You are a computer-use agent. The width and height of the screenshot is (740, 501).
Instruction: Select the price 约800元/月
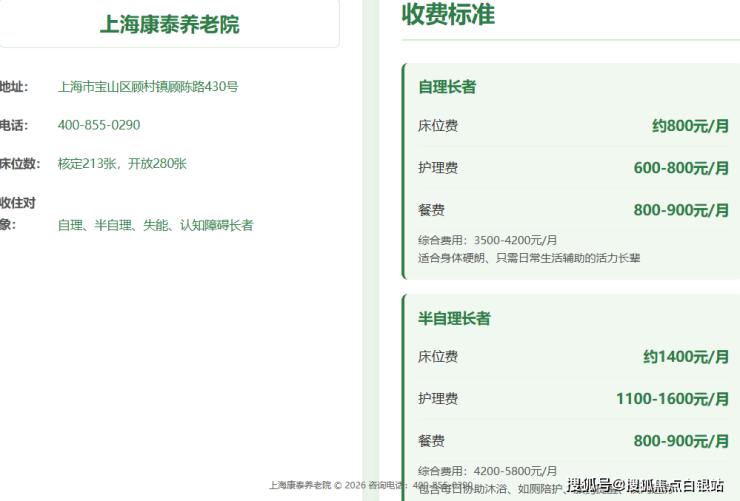click(x=690, y=126)
